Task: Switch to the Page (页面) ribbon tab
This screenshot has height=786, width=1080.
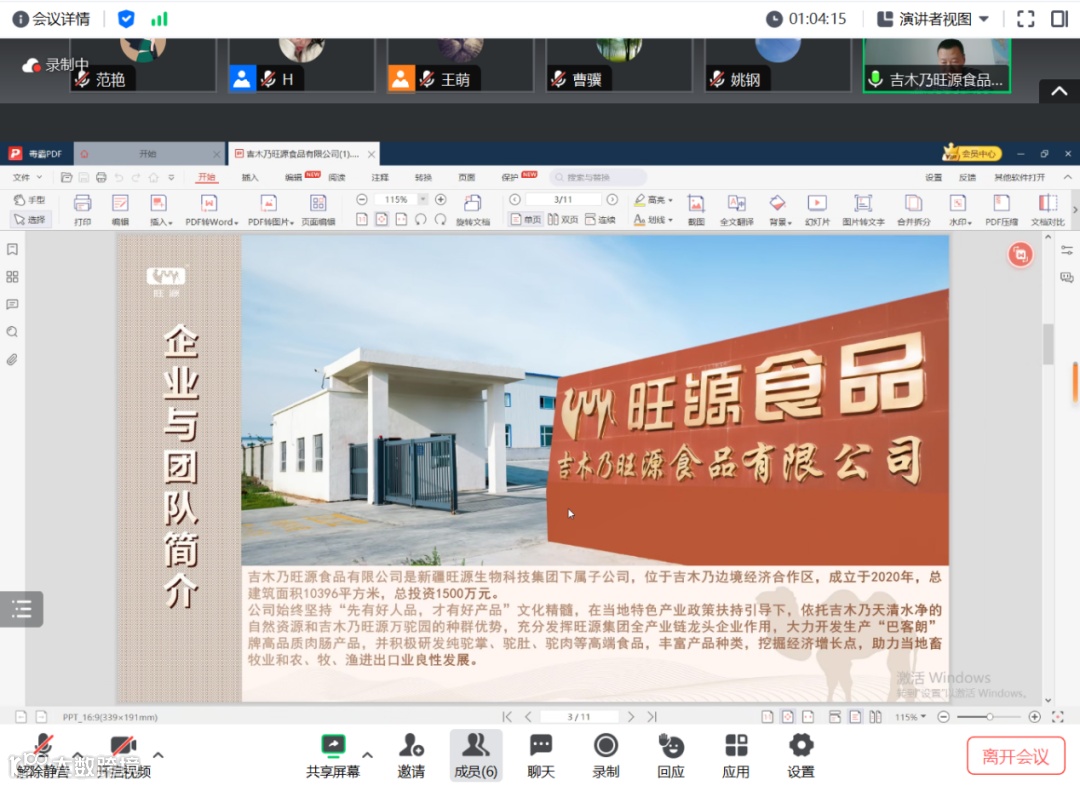Action: click(x=466, y=177)
